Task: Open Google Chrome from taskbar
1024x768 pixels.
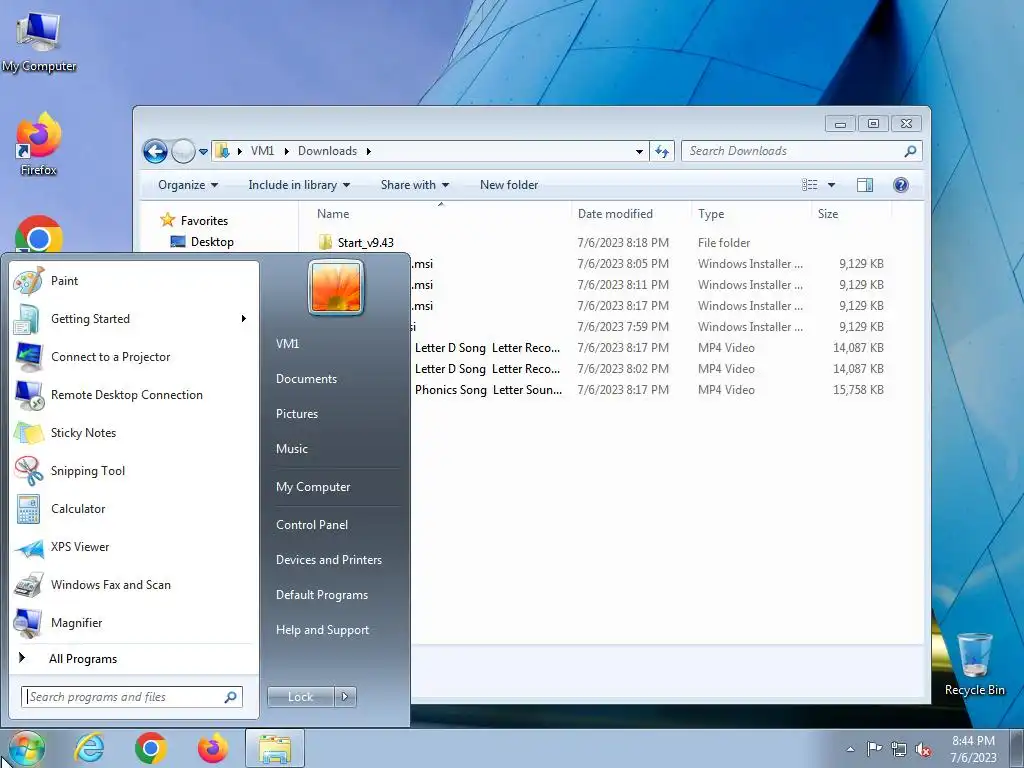Action: 151,748
